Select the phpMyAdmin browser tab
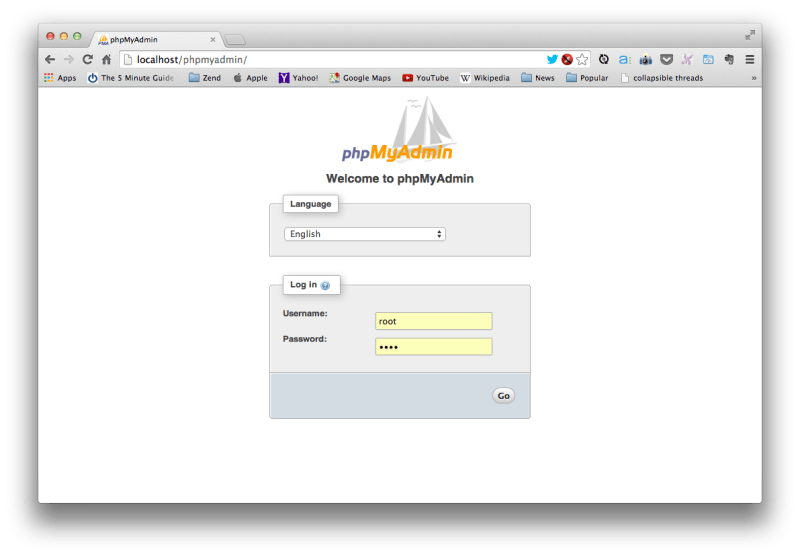The image size is (800, 556). (156, 39)
